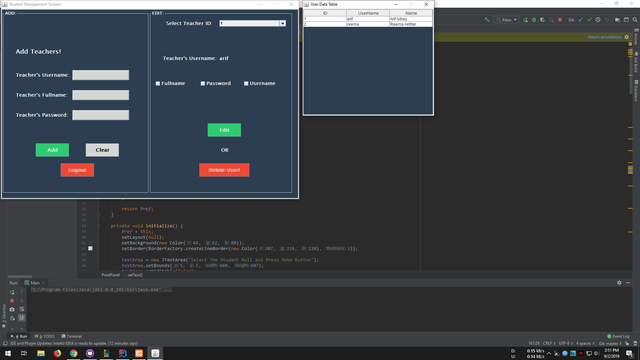The width and height of the screenshot is (640, 360).
Task: Switch to the TODO tool window tab
Action: pos(44,336)
